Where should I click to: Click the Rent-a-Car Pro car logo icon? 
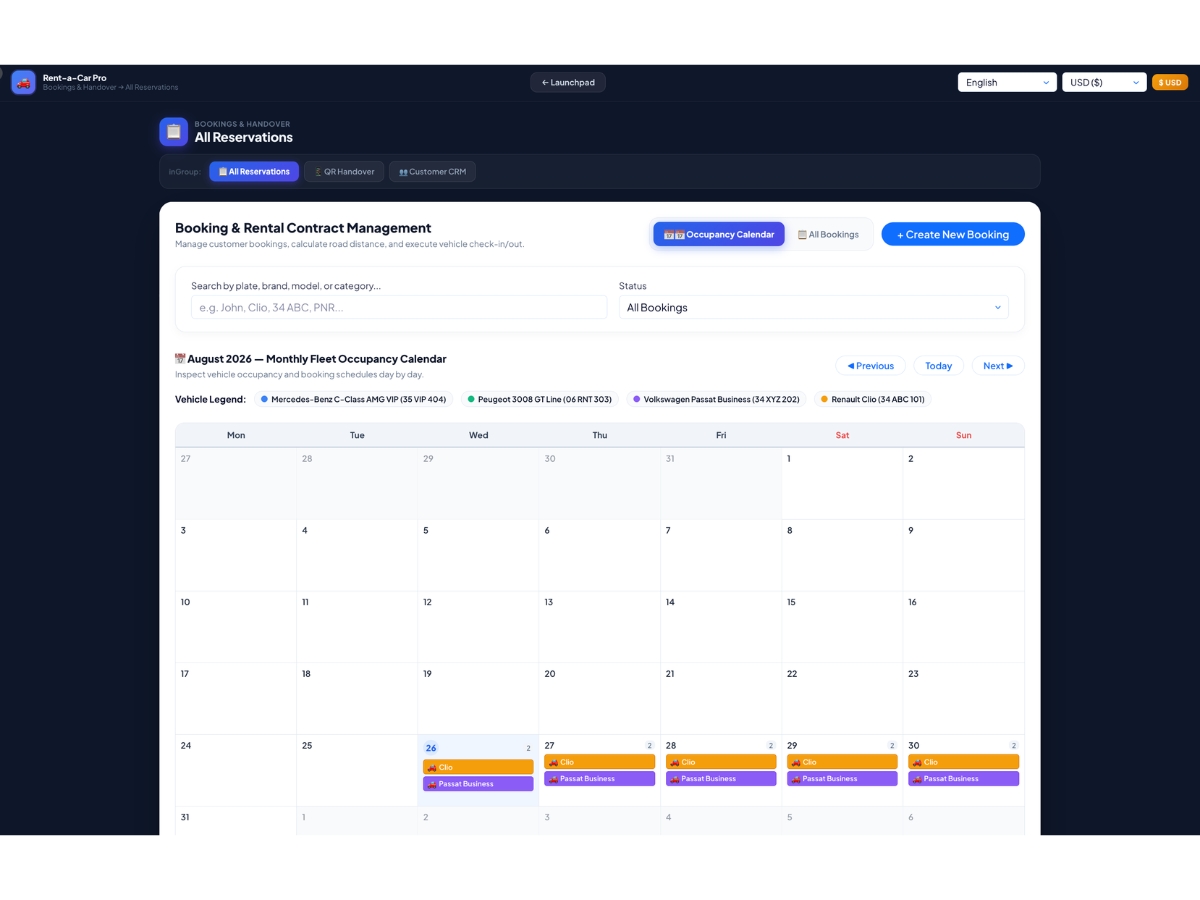click(x=23, y=82)
